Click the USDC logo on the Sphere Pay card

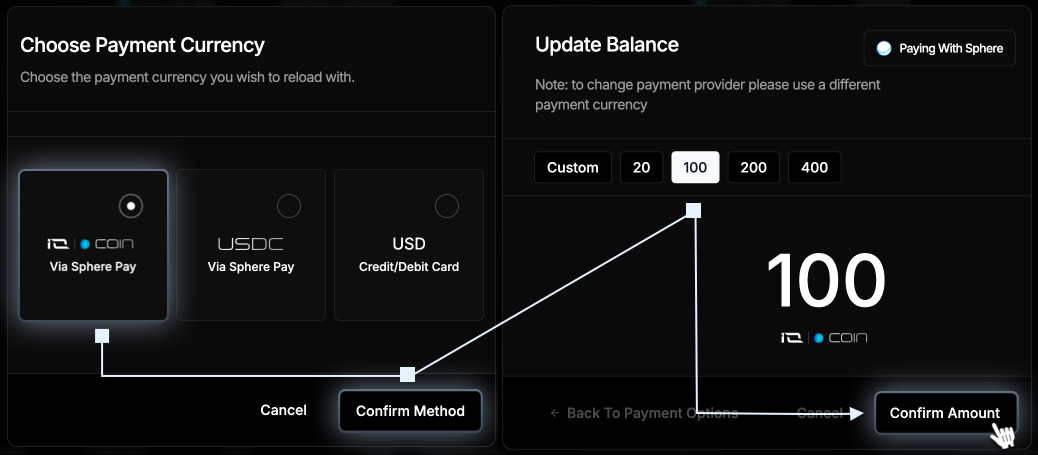click(250, 244)
